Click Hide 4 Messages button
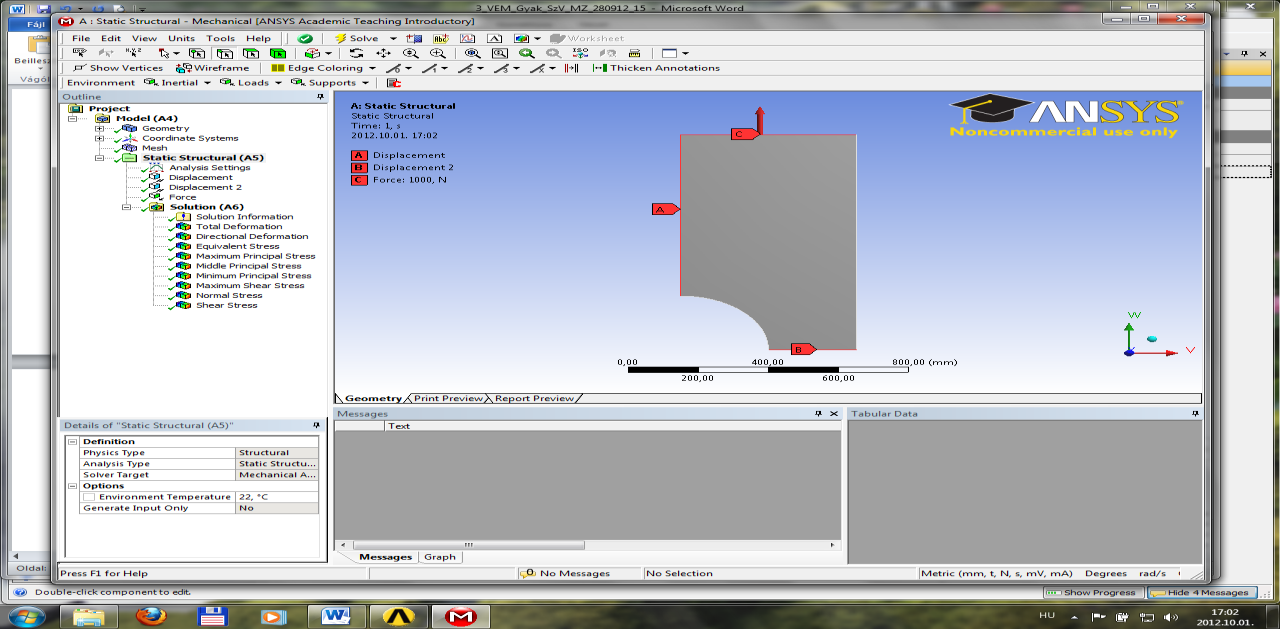 pyautogui.click(x=1201, y=593)
